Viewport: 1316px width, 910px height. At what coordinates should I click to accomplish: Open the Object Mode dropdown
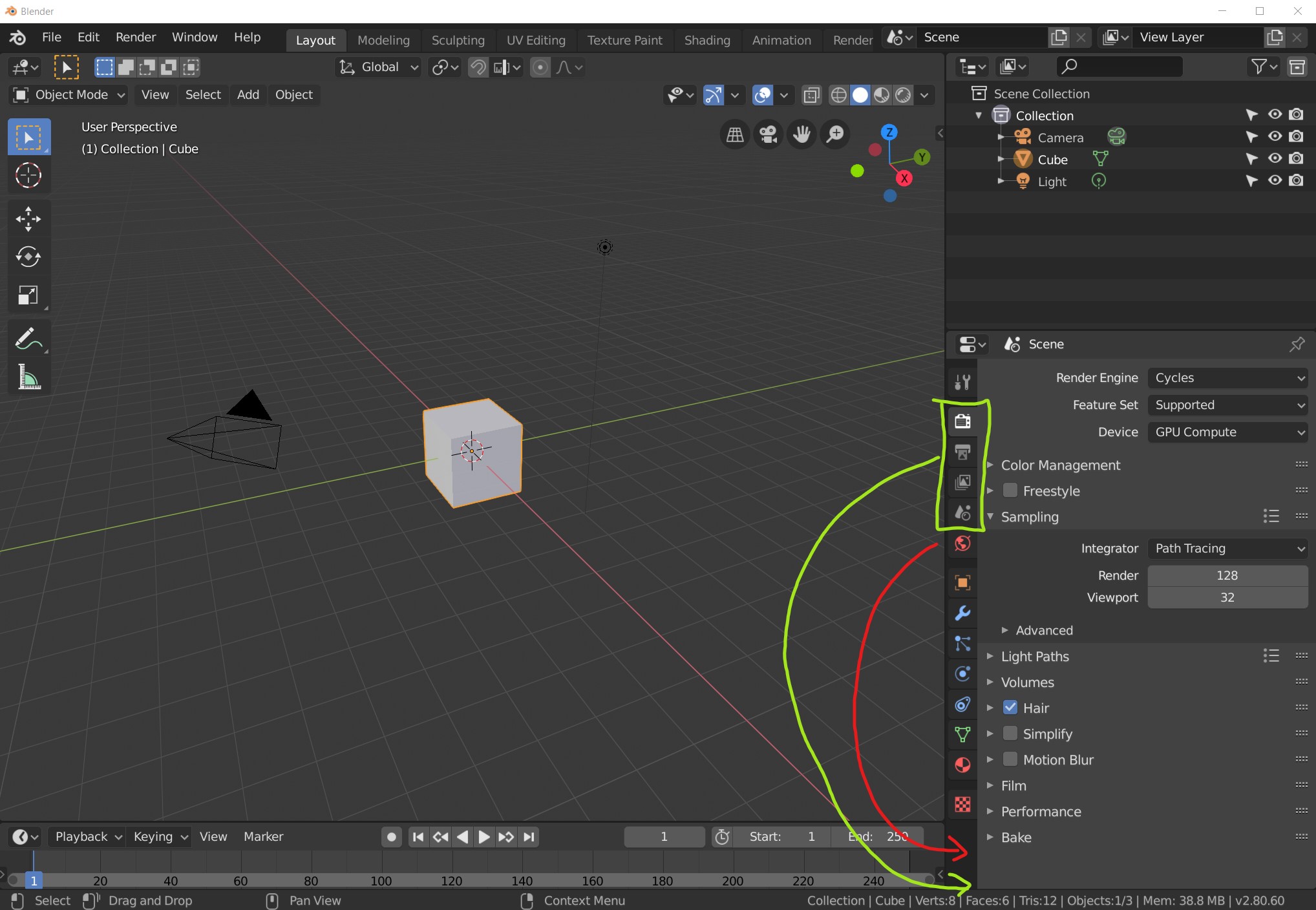(69, 95)
